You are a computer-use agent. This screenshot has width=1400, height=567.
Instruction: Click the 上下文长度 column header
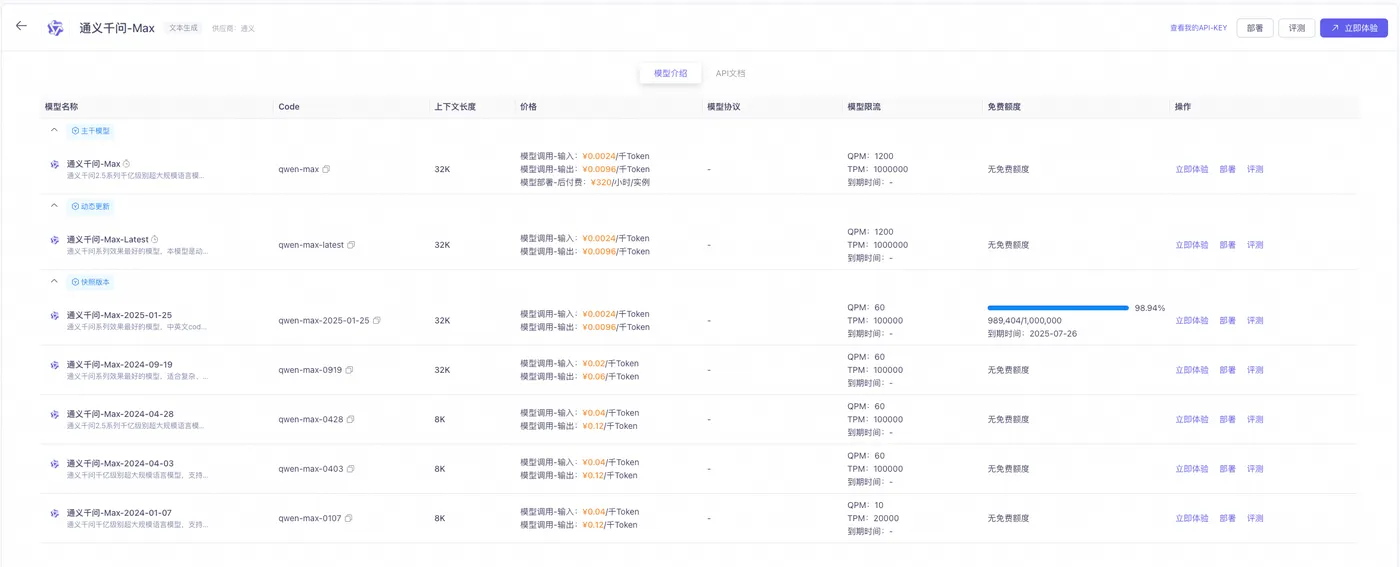click(455, 106)
